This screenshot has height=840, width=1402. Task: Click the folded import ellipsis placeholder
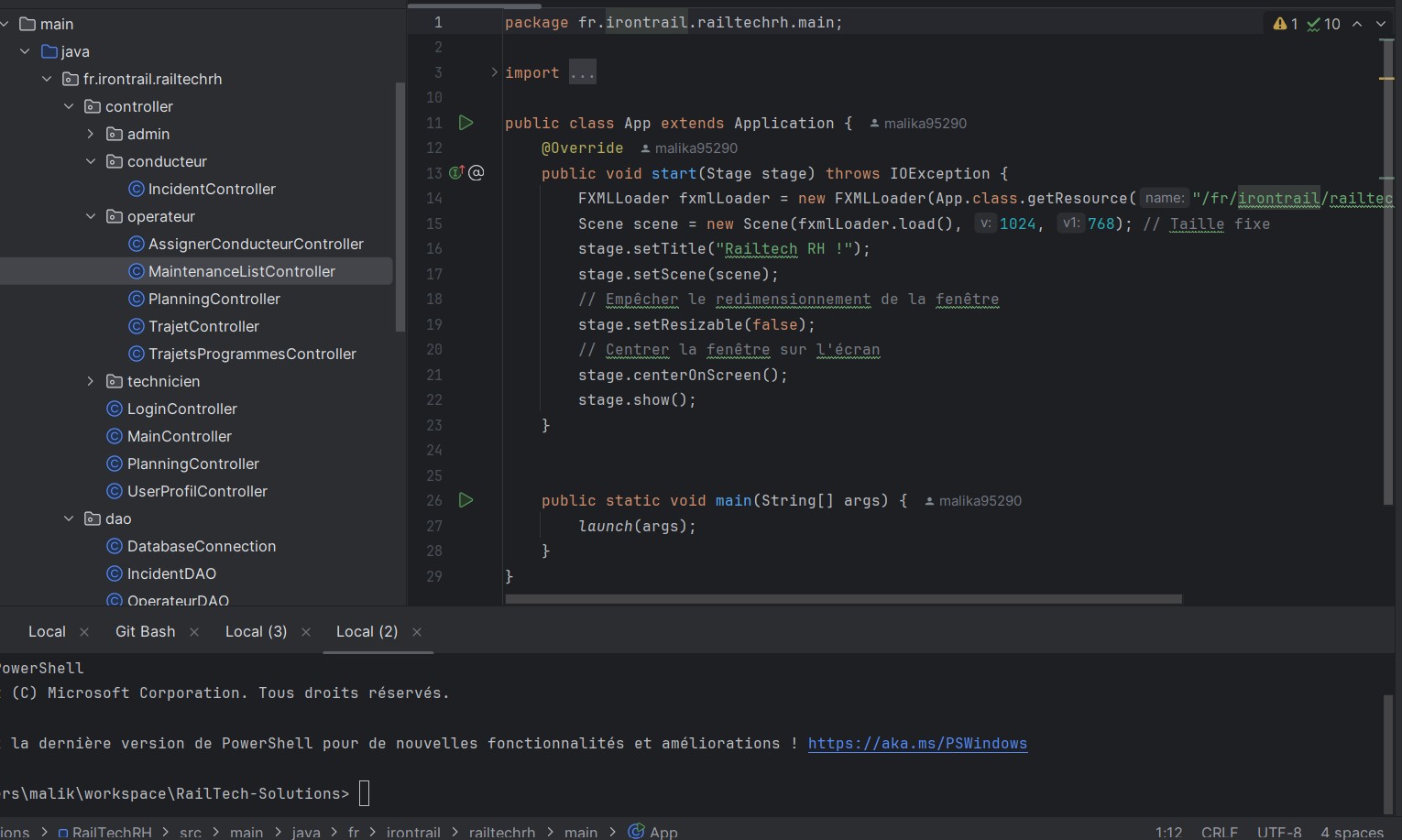(583, 72)
